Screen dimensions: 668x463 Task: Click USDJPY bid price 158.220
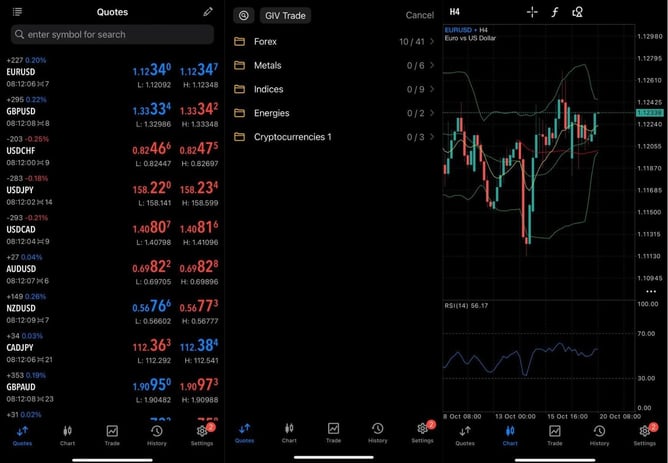click(152, 188)
